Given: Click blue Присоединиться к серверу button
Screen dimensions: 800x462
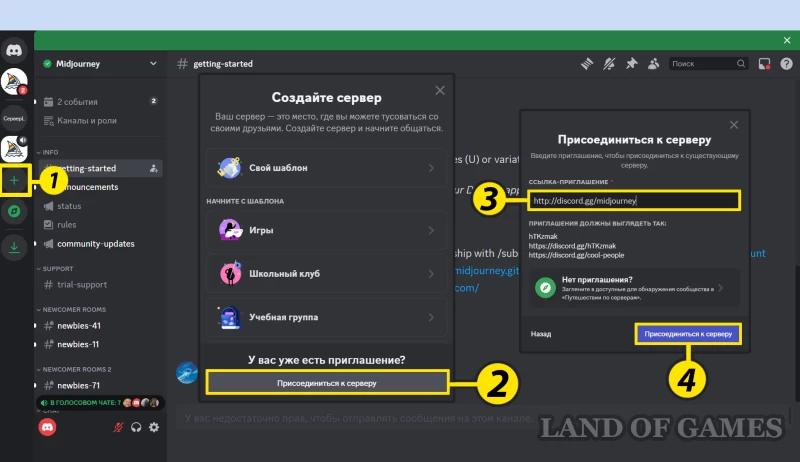Looking at the screenshot, I should click(x=688, y=334).
